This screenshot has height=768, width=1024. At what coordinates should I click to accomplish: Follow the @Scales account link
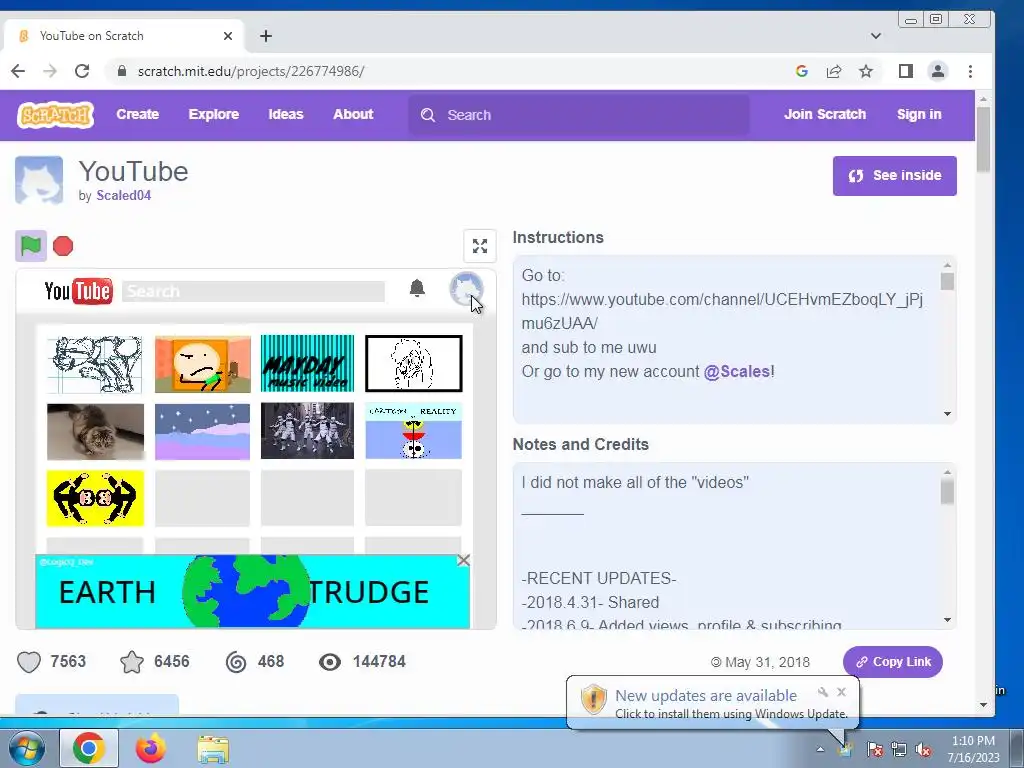pyautogui.click(x=737, y=372)
